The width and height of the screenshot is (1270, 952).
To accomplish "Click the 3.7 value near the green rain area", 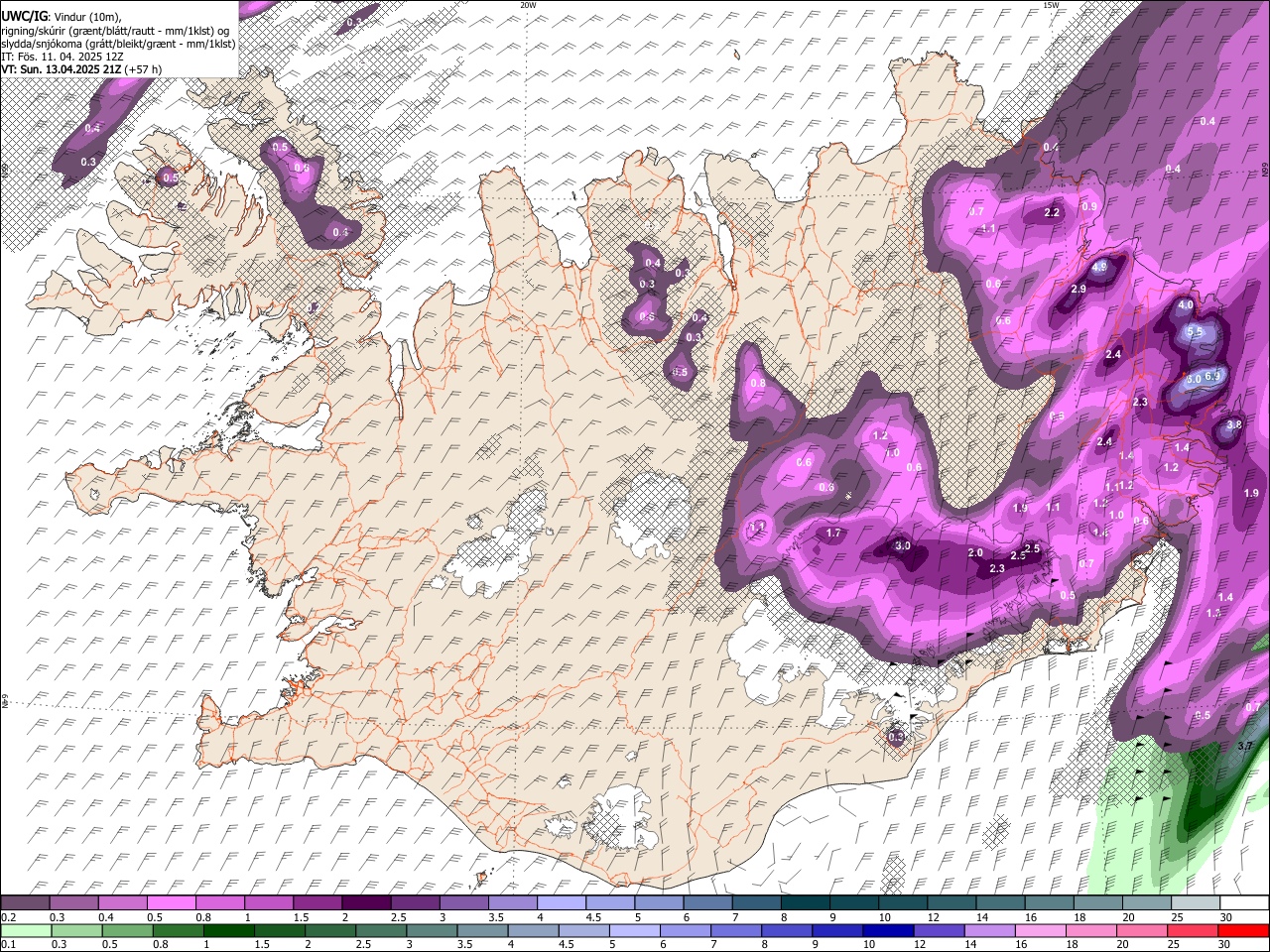I will point(1246,746).
